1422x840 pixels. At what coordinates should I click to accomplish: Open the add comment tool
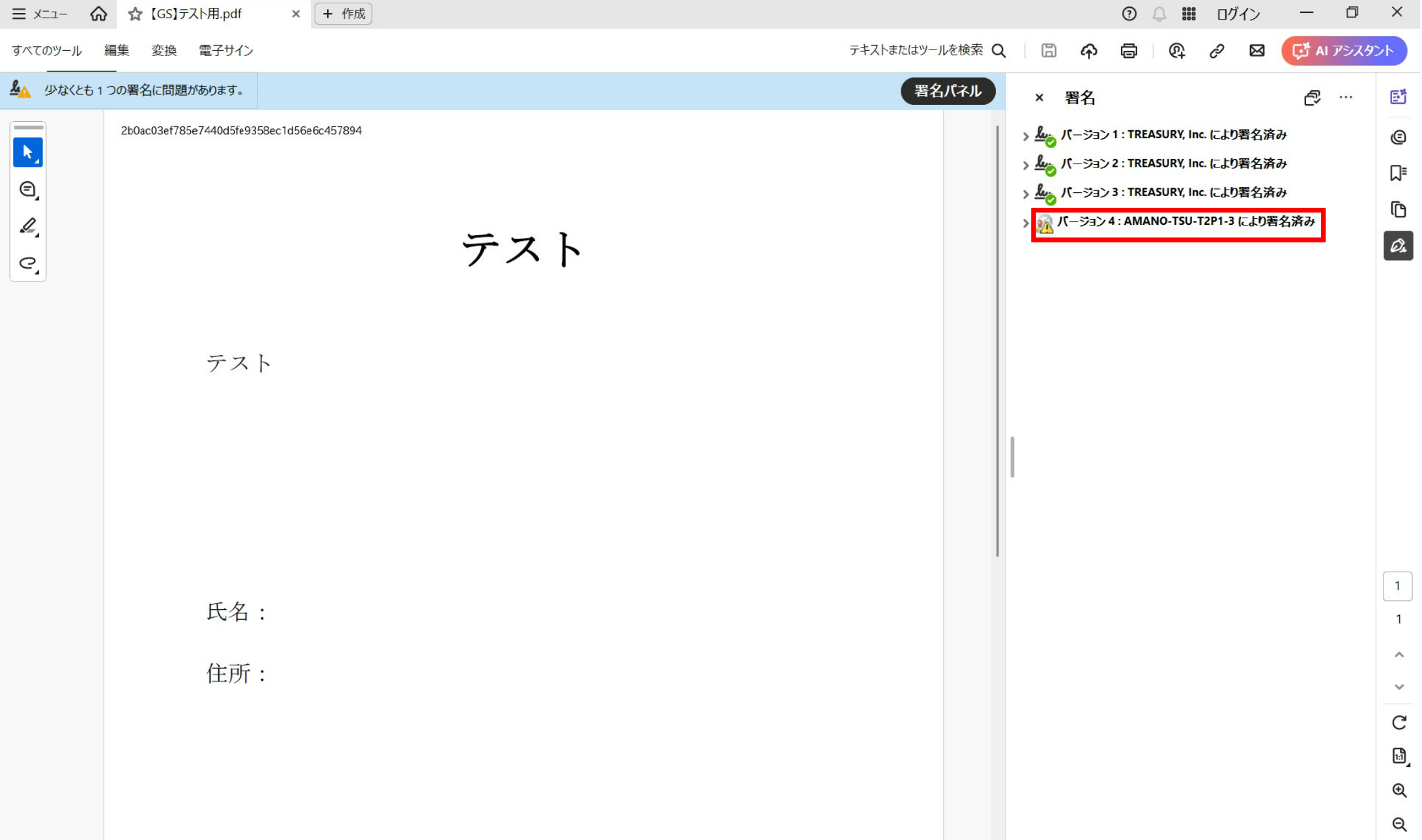pyautogui.click(x=28, y=190)
